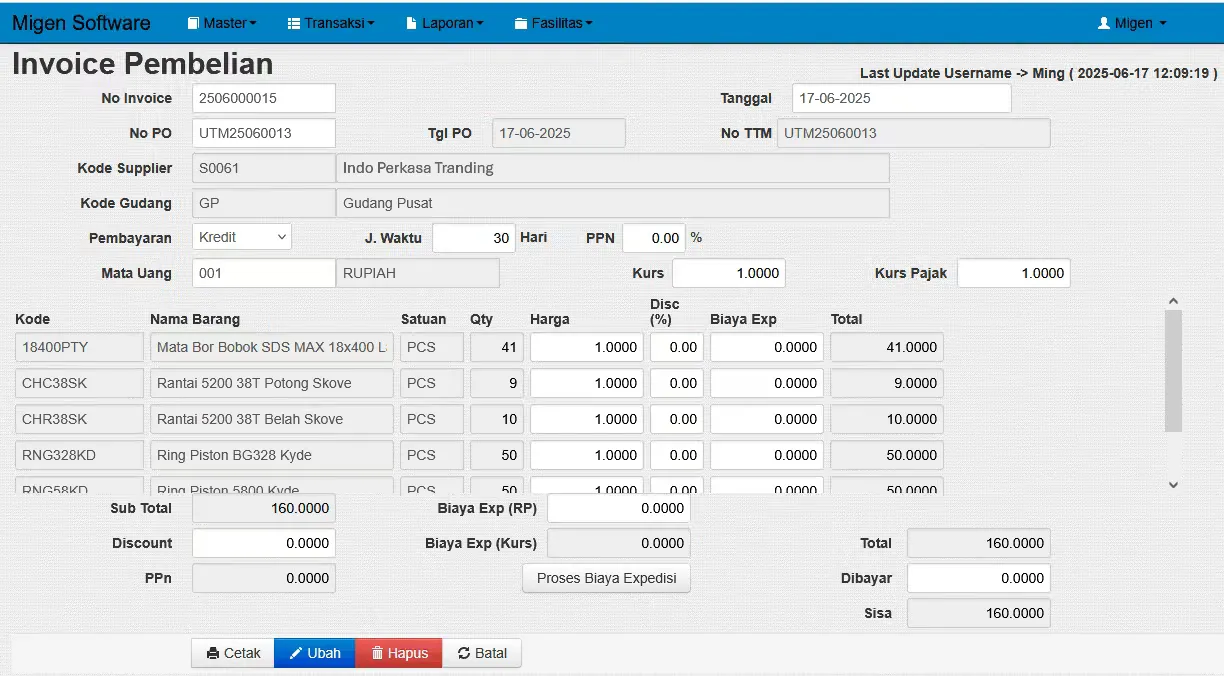
Task: Click item name Mata Bor Bobok SDS MAX
Action: coord(272,347)
